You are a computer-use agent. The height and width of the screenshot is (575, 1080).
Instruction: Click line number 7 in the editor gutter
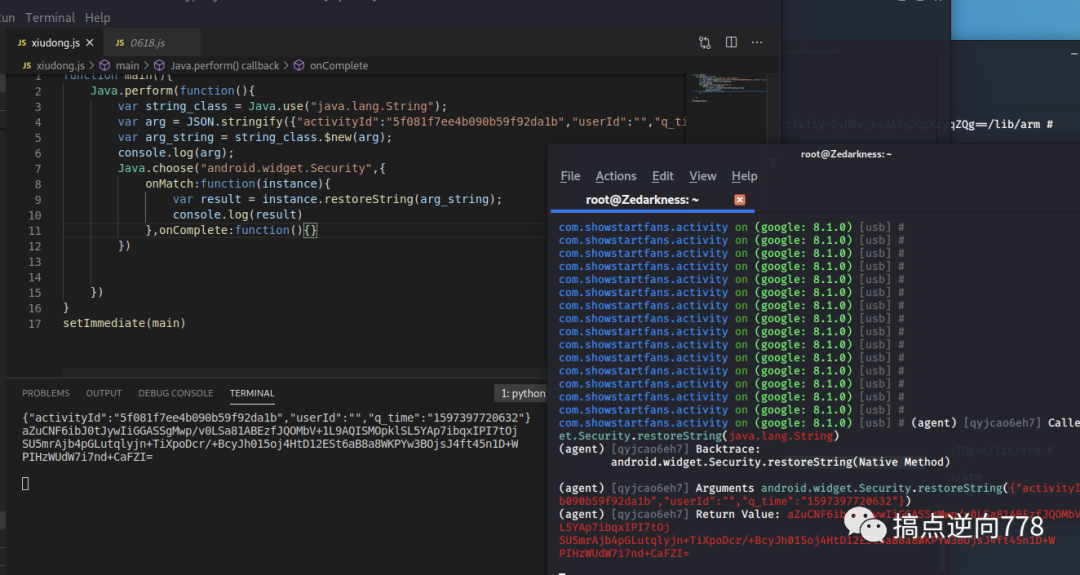coord(38,169)
